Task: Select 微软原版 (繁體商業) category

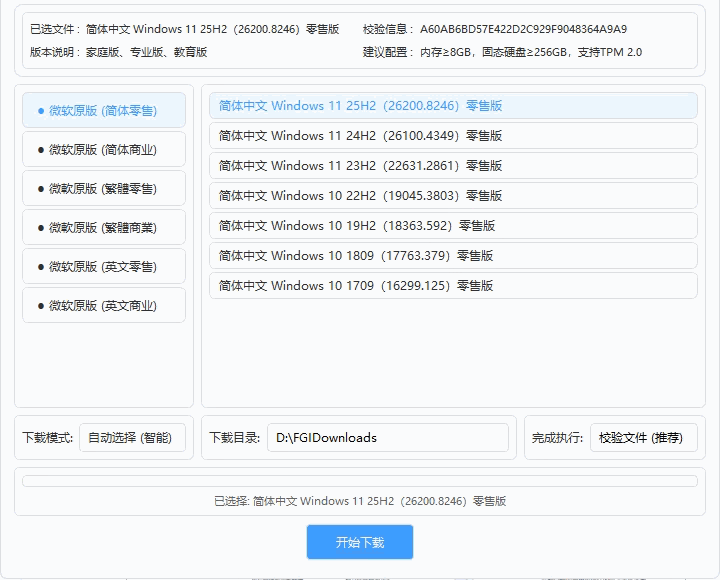Action: tap(104, 227)
